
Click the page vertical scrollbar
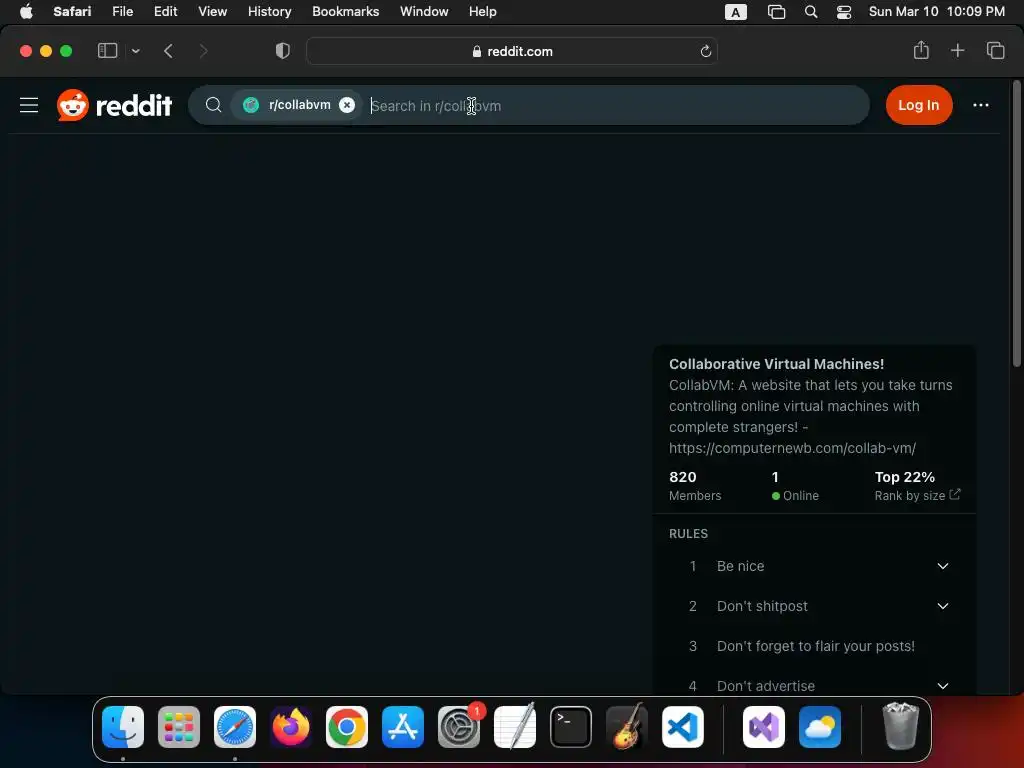[1016, 224]
